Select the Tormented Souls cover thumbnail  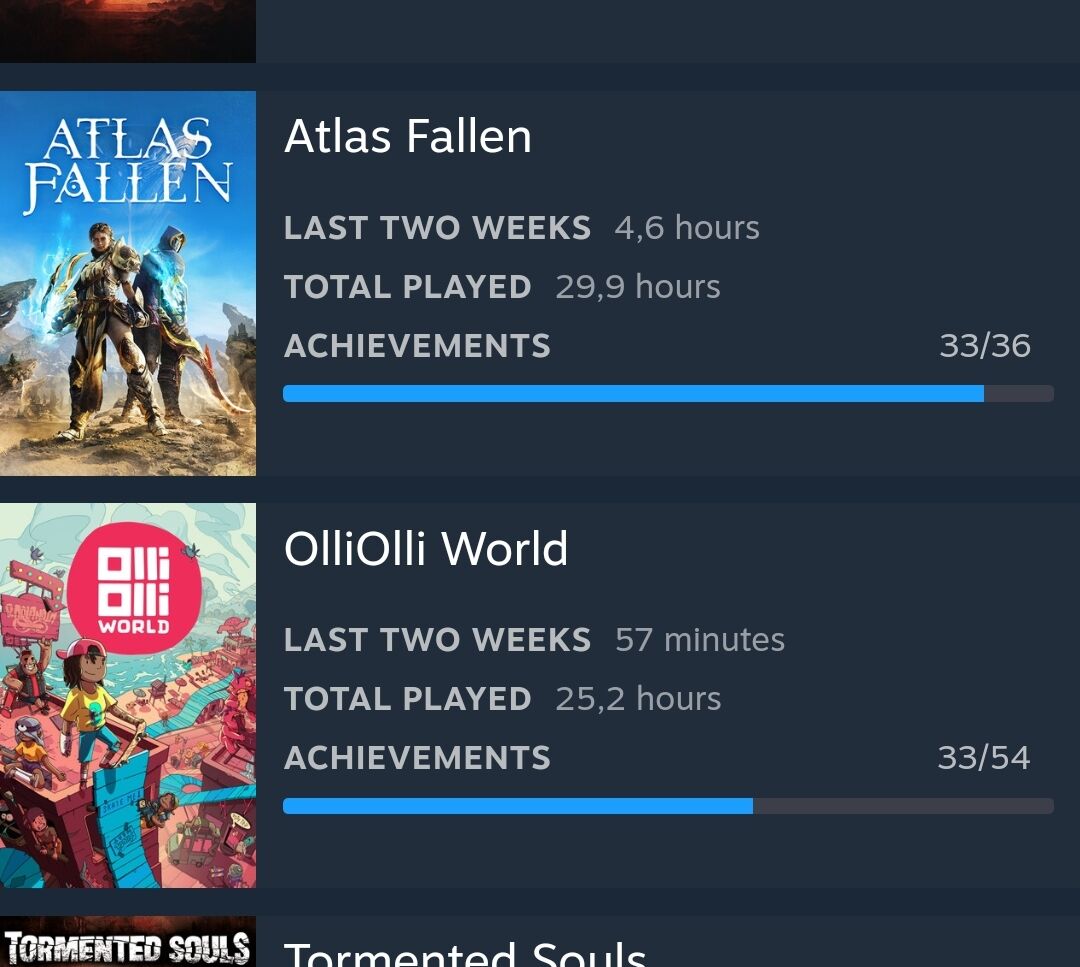tap(128, 943)
